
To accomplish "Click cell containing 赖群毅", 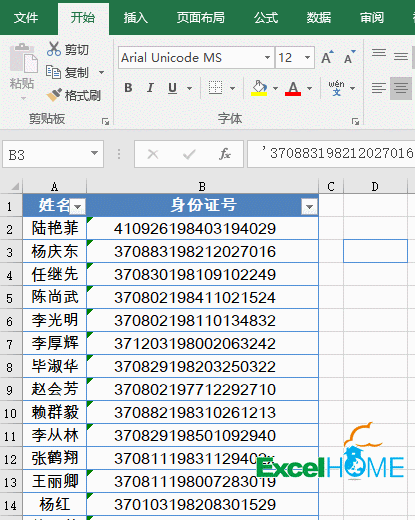I will [55, 413].
